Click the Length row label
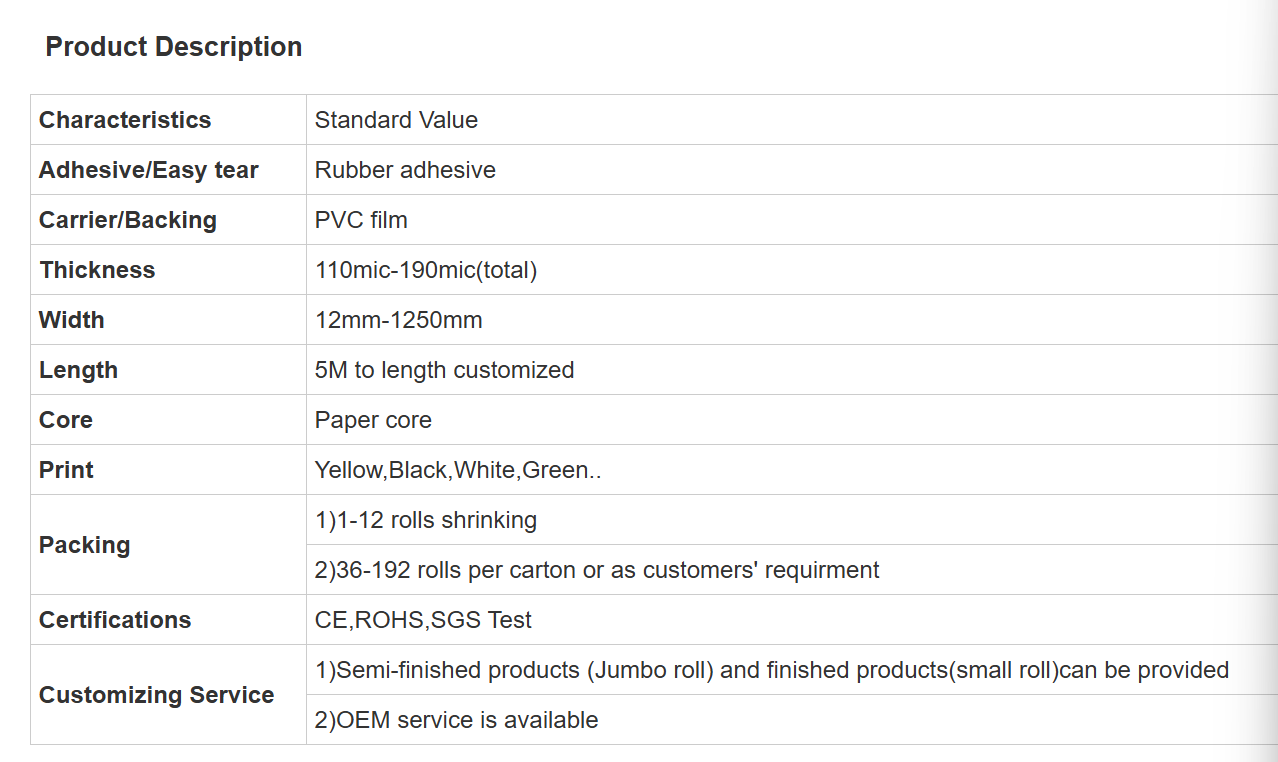Image resolution: width=1278 pixels, height=762 pixels. (78, 370)
